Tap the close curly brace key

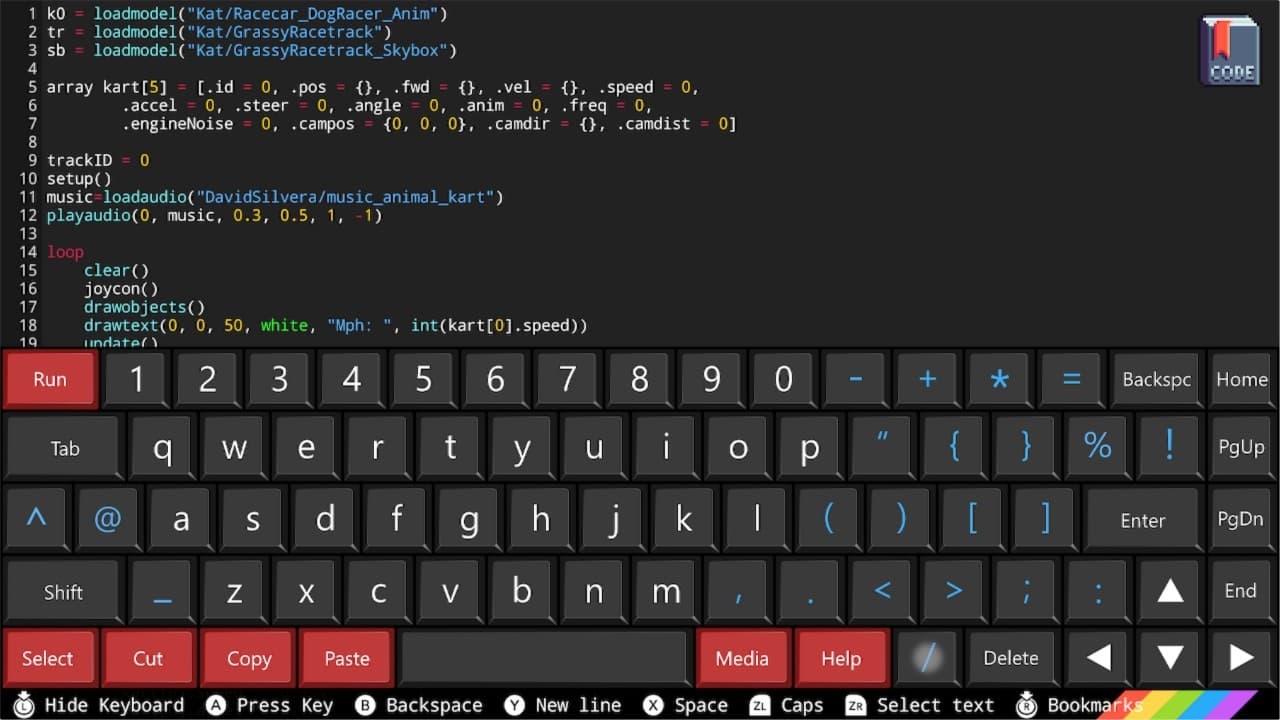[1026, 447]
